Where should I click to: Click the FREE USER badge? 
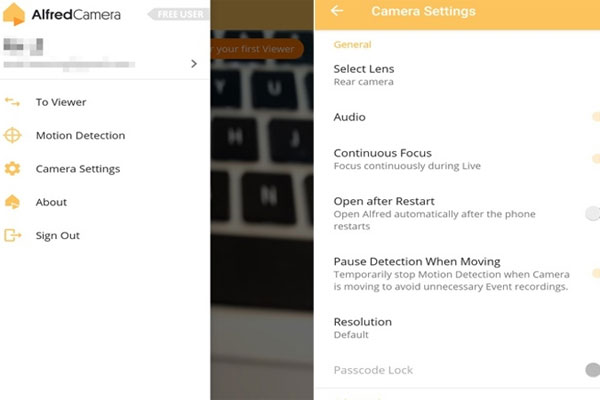coord(178,15)
